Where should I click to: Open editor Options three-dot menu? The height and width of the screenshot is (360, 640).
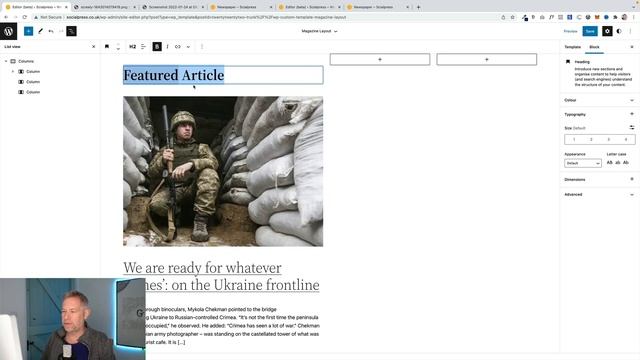tap(631, 31)
